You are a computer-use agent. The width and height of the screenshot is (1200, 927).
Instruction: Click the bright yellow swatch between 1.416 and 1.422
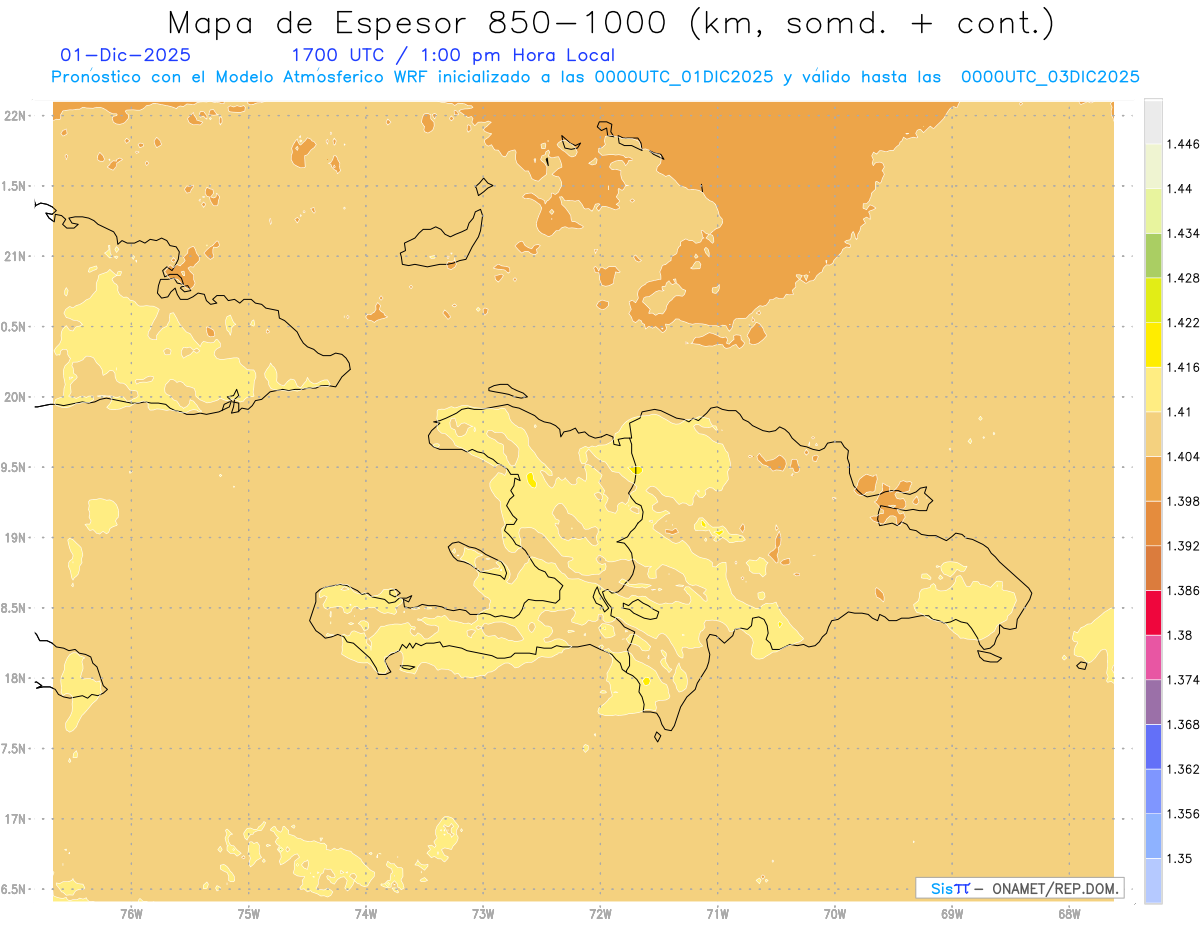click(x=1153, y=345)
